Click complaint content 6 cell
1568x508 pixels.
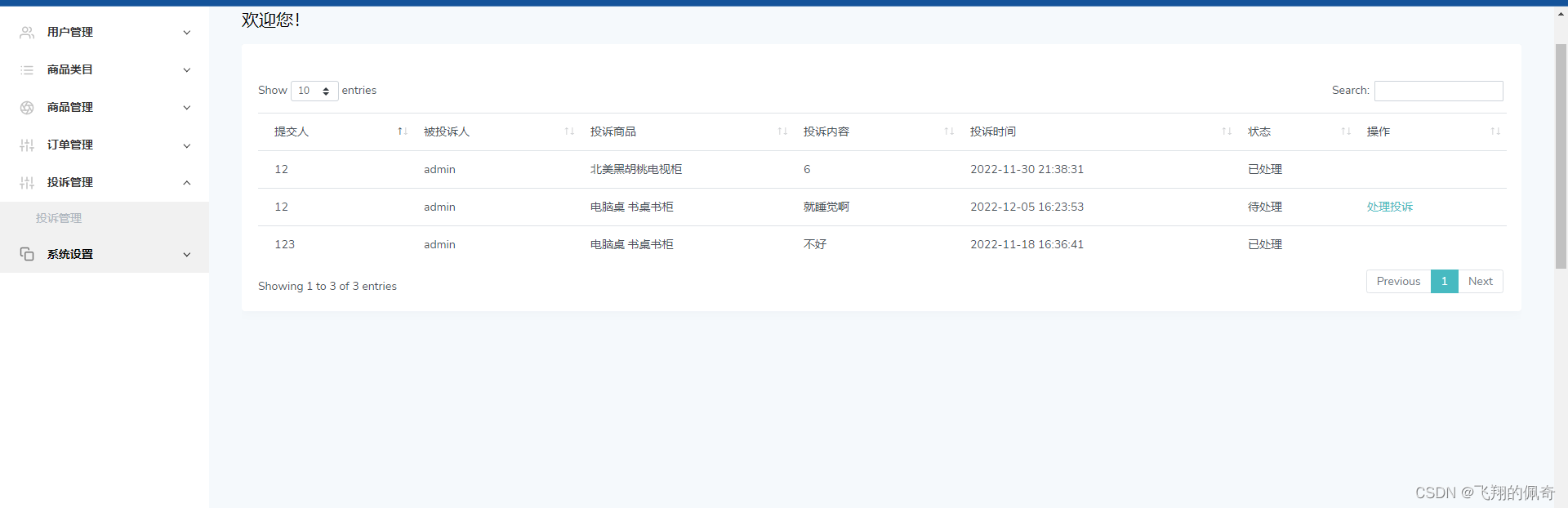[806, 169]
